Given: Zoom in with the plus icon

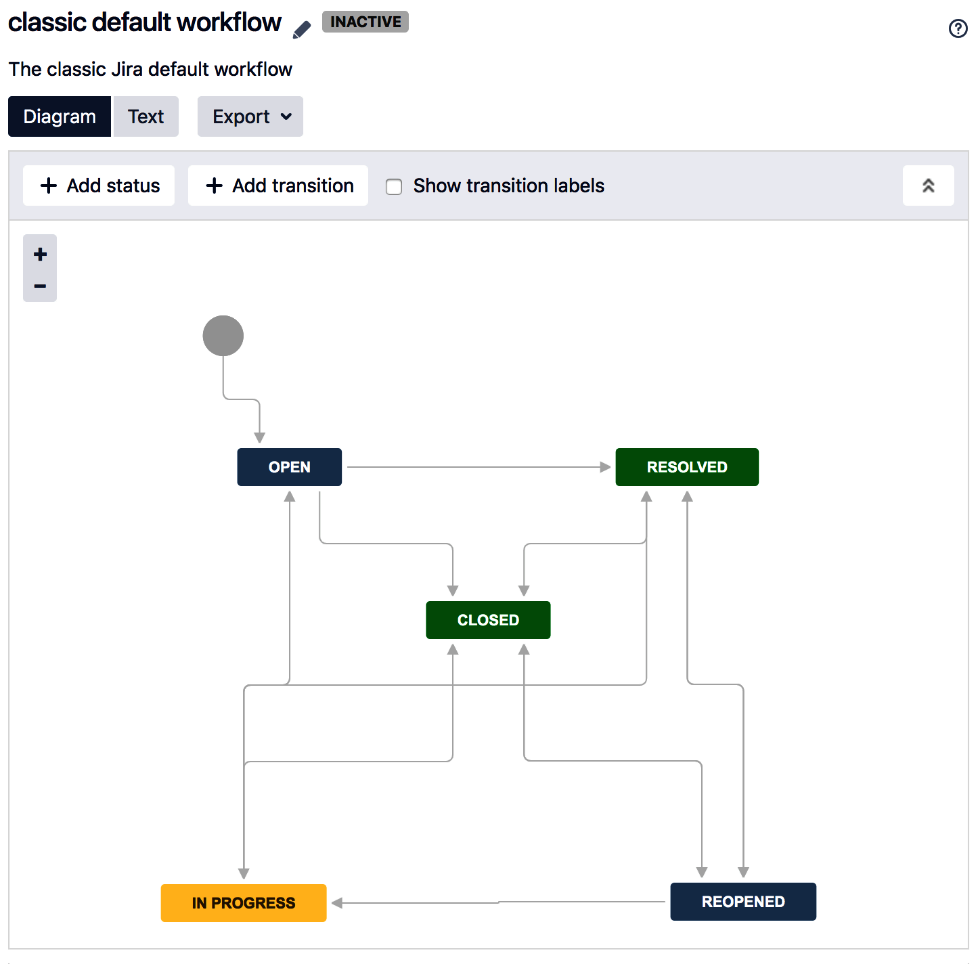Looking at the screenshot, I should pyautogui.click(x=40, y=254).
